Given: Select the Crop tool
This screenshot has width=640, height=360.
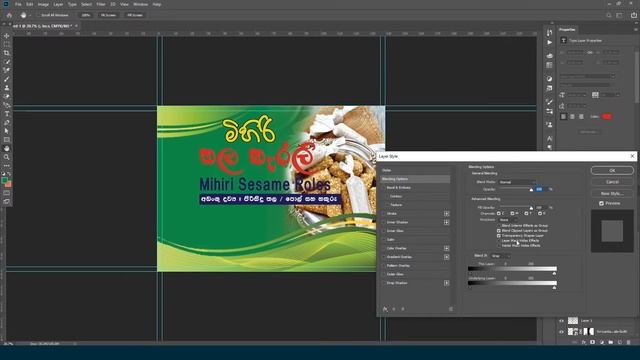Looking at the screenshot, I should pos(7,53).
